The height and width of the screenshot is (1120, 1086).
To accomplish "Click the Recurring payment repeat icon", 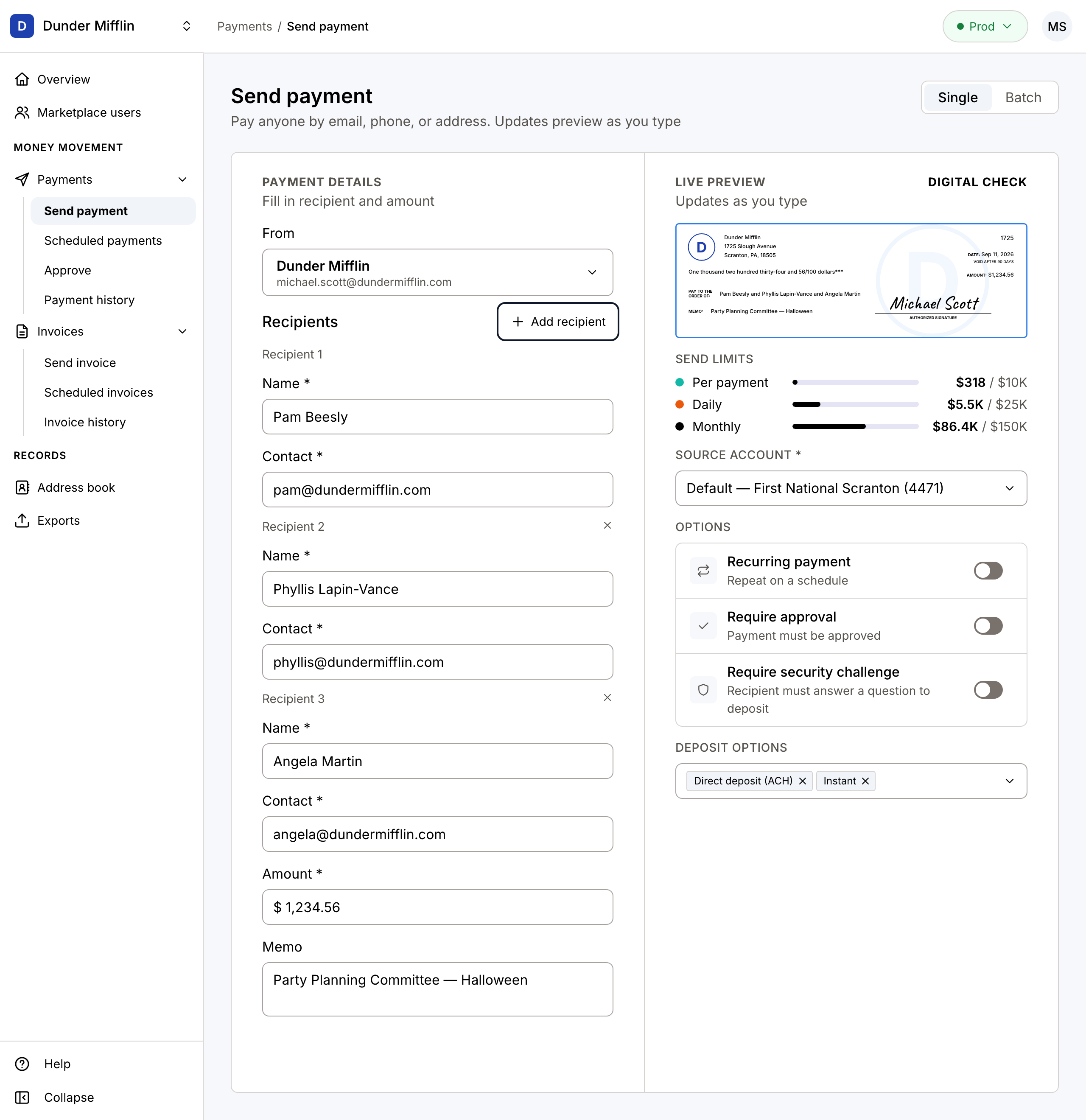I will [x=703, y=571].
